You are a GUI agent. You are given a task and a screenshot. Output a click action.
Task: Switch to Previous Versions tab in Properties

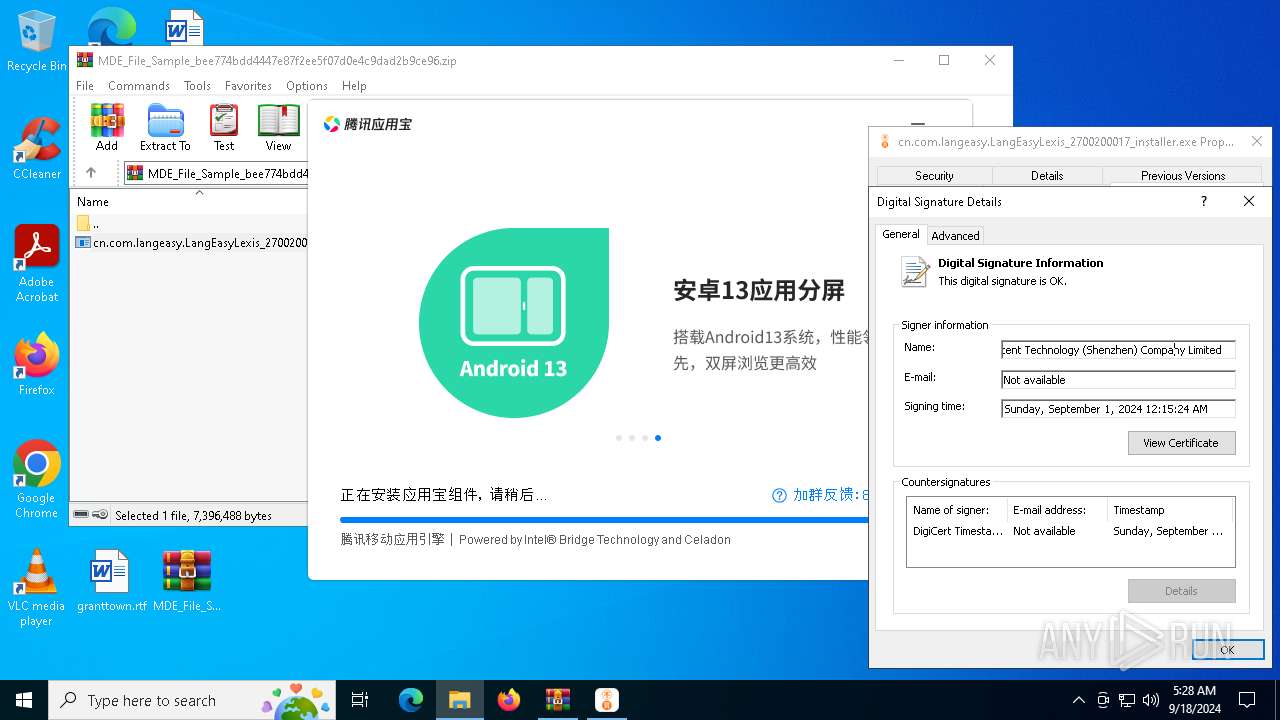pos(1183,176)
